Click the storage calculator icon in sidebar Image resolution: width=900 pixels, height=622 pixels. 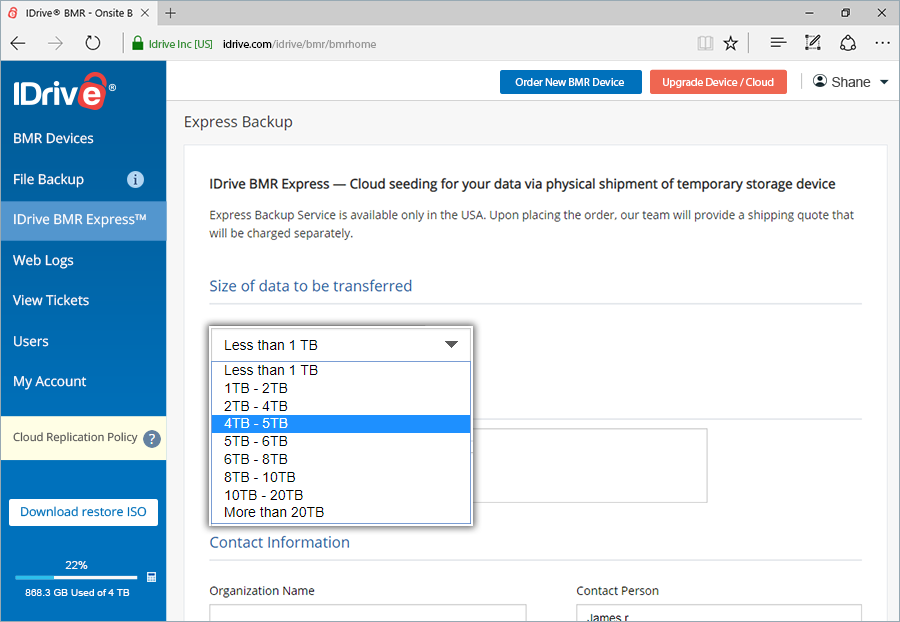[151, 577]
